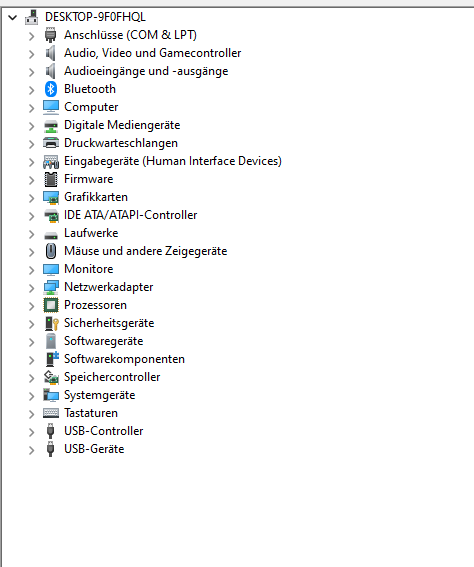The width and height of the screenshot is (474, 567).
Task: Click the Druckwarteschlangen printer icon
Action: [51, 143]
